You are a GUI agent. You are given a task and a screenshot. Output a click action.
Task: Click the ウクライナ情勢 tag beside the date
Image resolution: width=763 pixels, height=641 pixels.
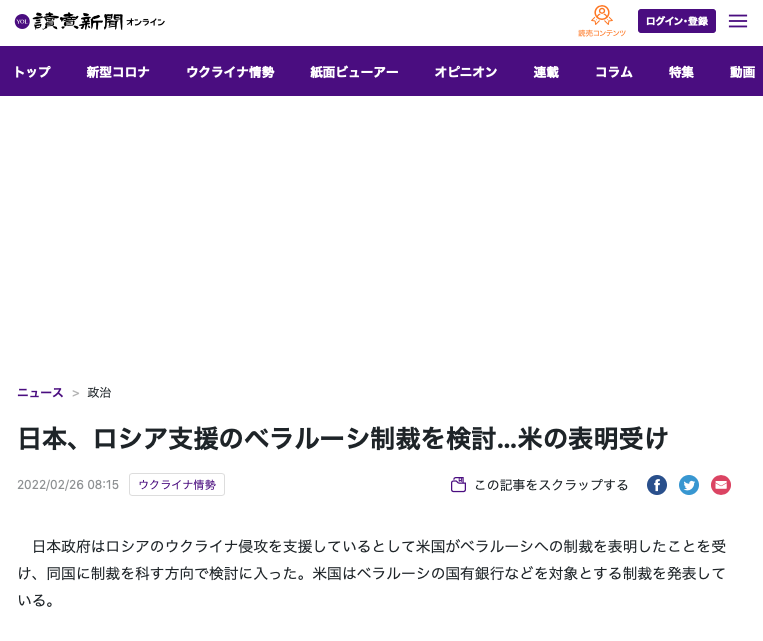(x=177, y=485)
